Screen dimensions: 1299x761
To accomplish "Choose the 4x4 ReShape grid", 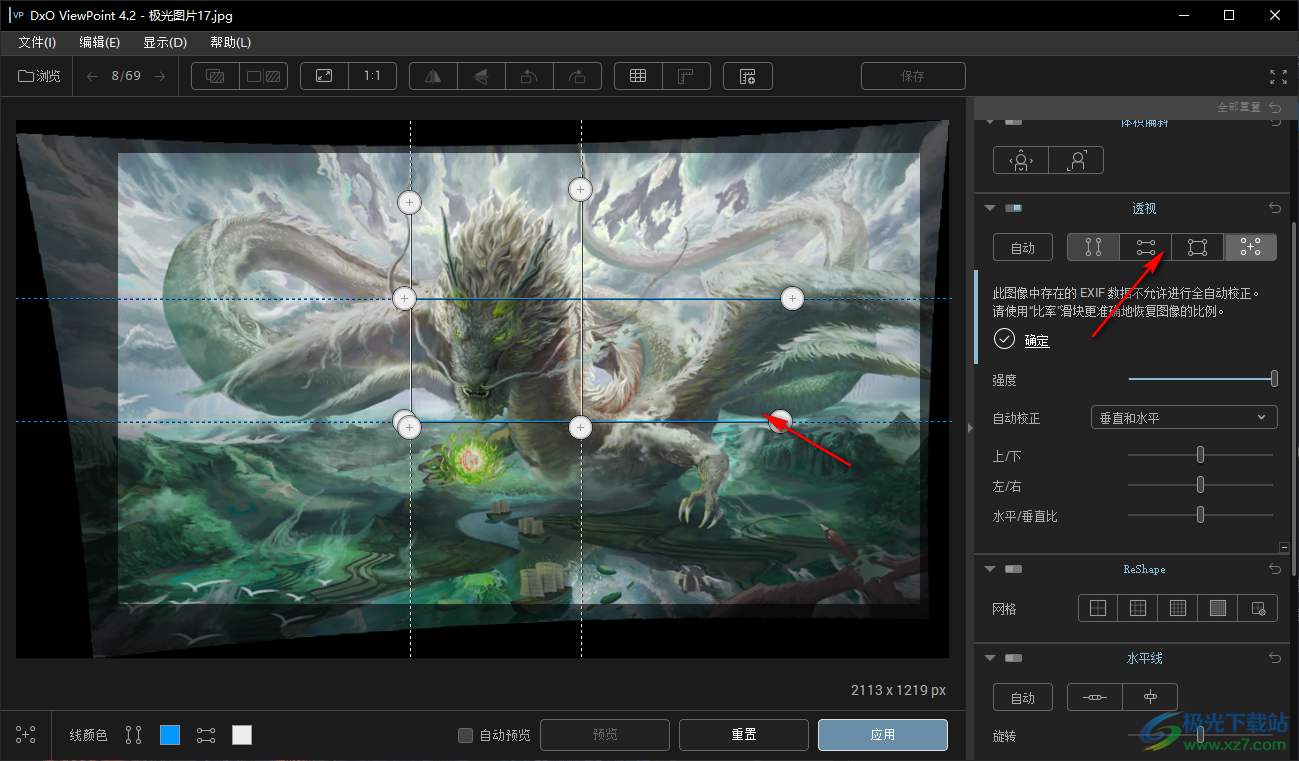I will pos(1178,608).
